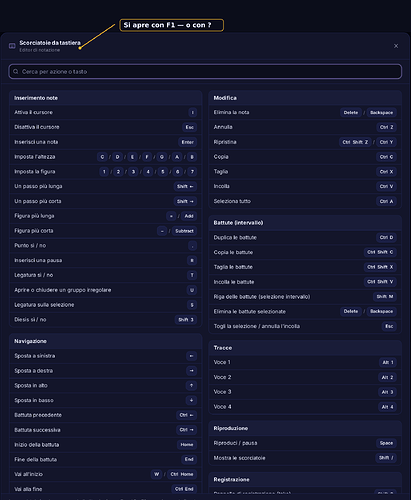
Task: Click the Enter key badge for Inserisci una nota
Action: coord(188,142)
